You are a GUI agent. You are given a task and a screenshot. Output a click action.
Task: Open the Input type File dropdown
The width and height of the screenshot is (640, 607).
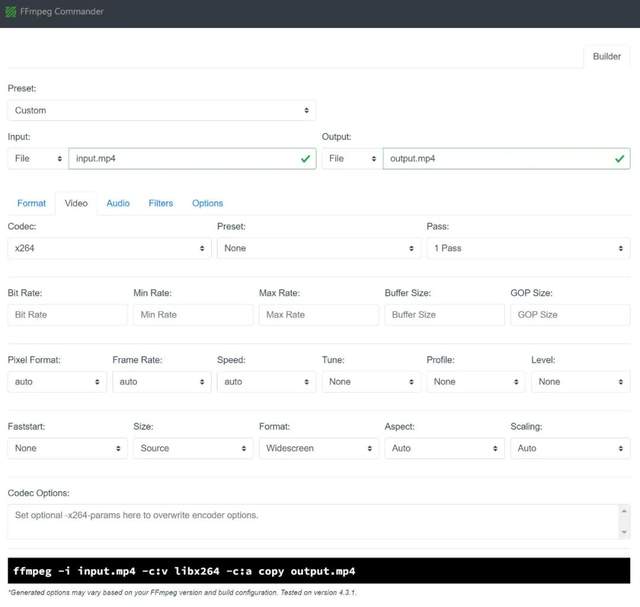(38, 159)
